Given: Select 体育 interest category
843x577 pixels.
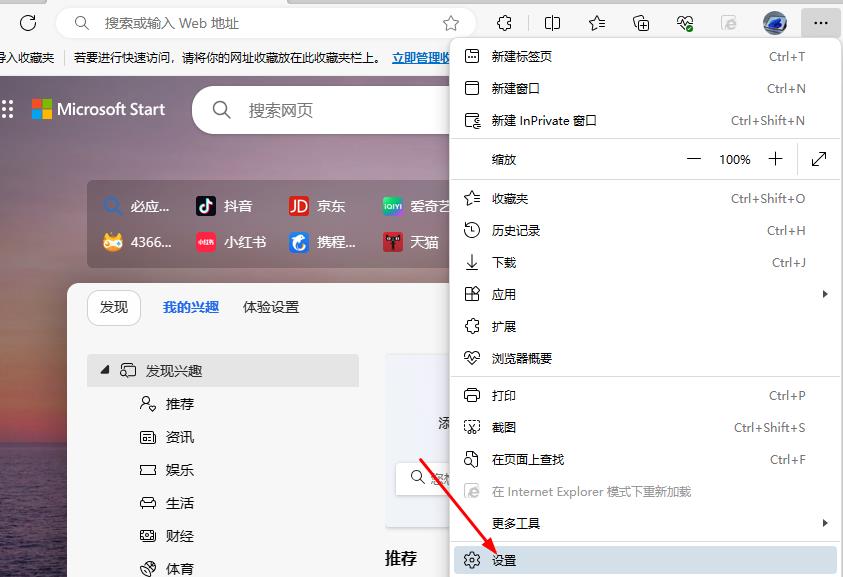Looking at the screenshot, I should tap(167, 568).
